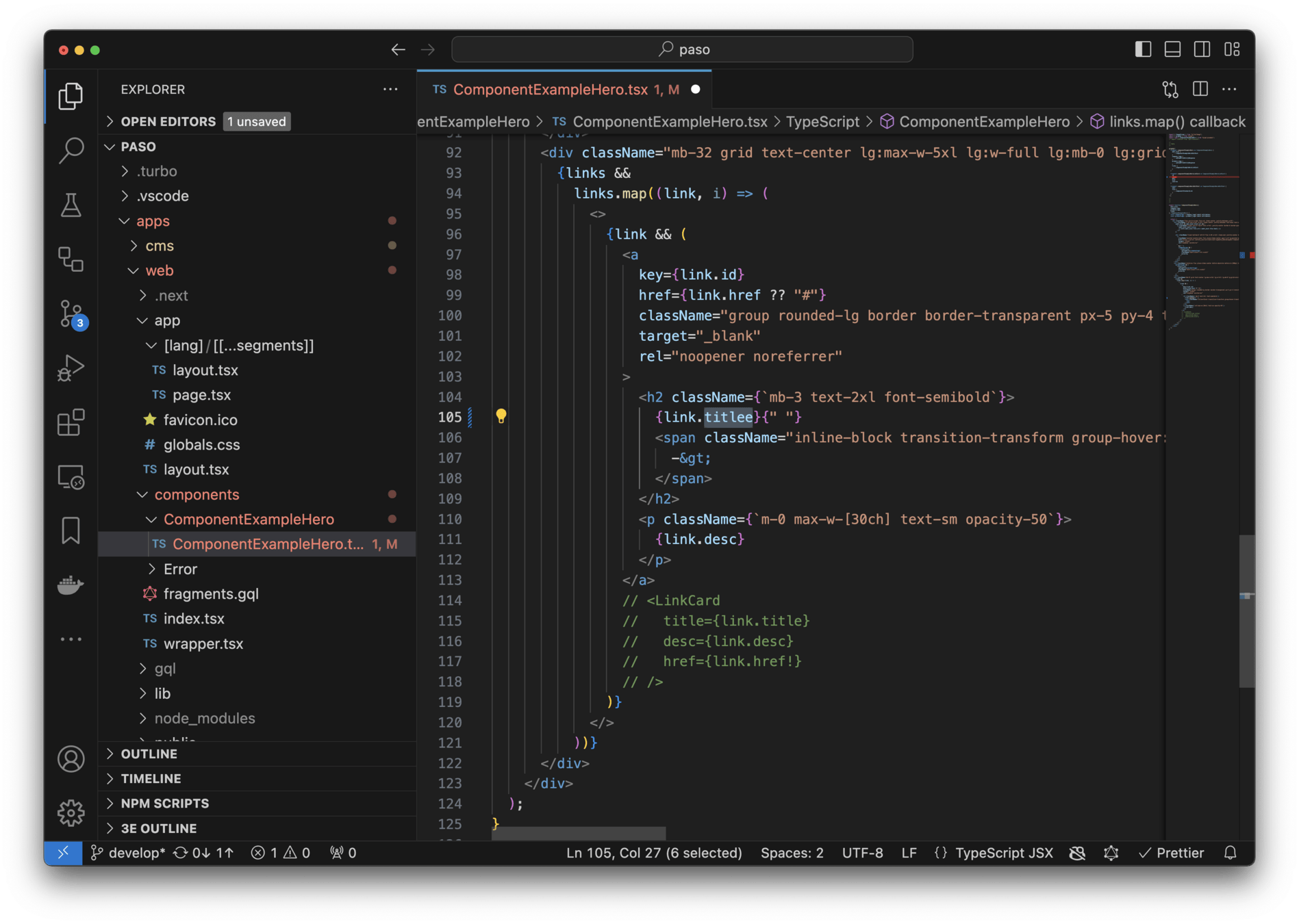Open the Manage settings gear
This screenshot has height=924, width=1299.
tap(71, 812)
